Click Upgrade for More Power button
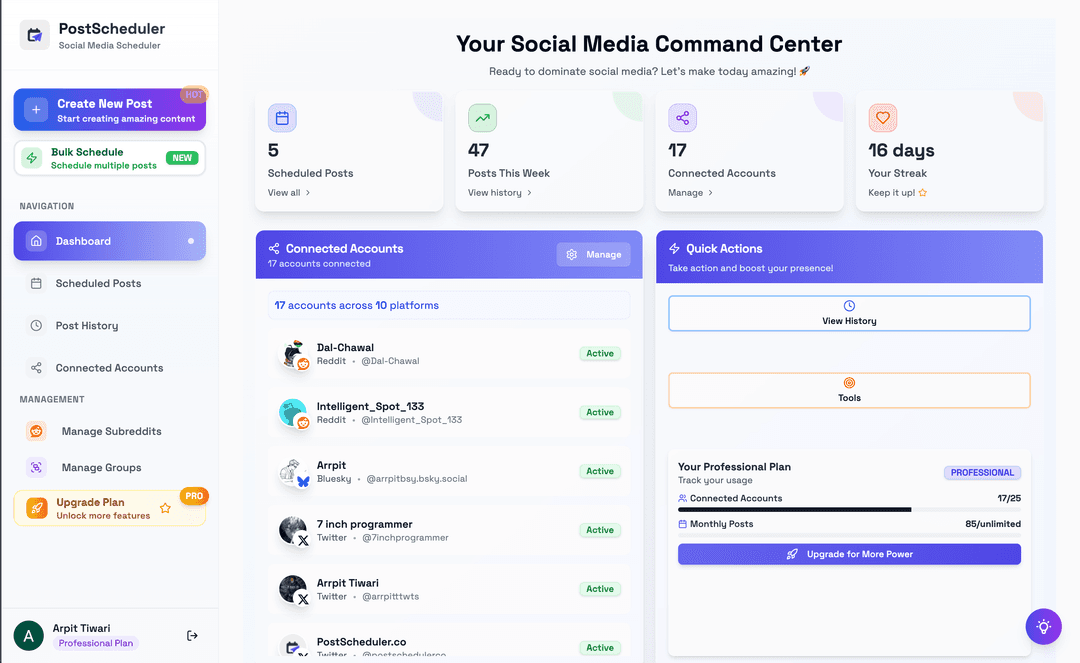This screenshot has height=663, width=1080. [x=849, y=554]
